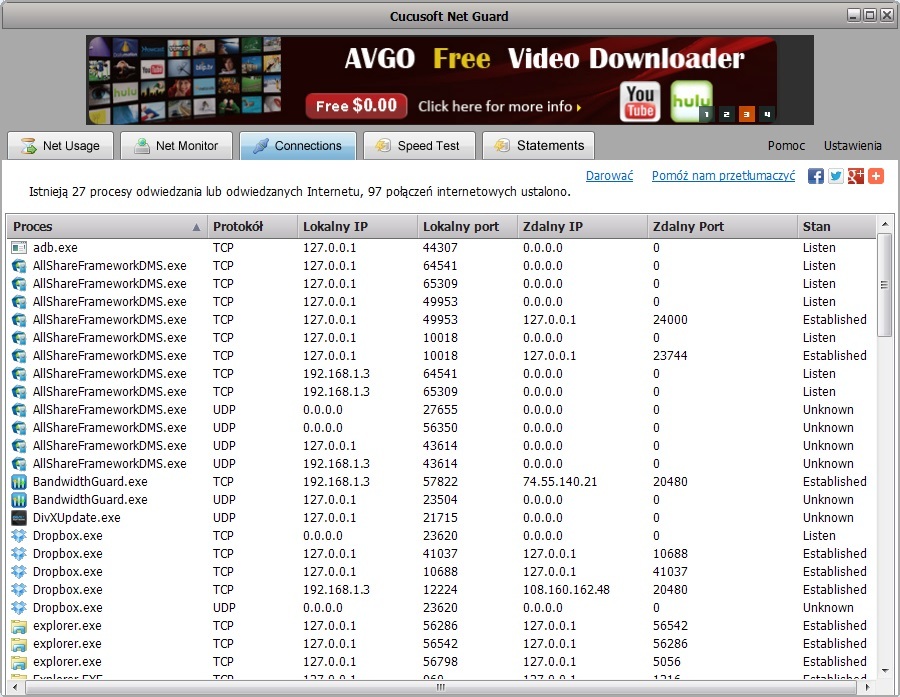Click the orange plus share icon

coord(876,176)
